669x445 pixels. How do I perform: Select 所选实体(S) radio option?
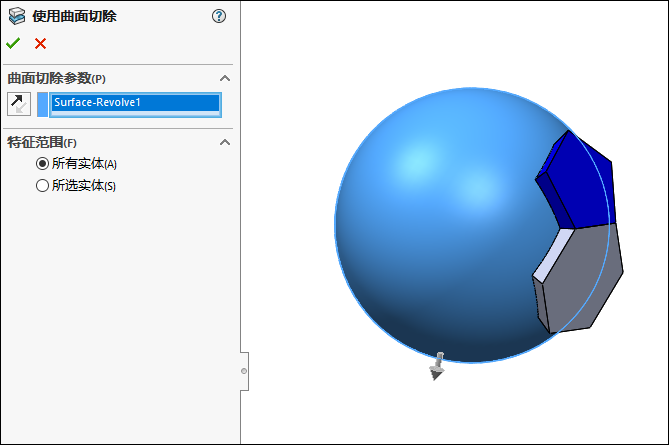pyautogui.click(x=42, y=186)
